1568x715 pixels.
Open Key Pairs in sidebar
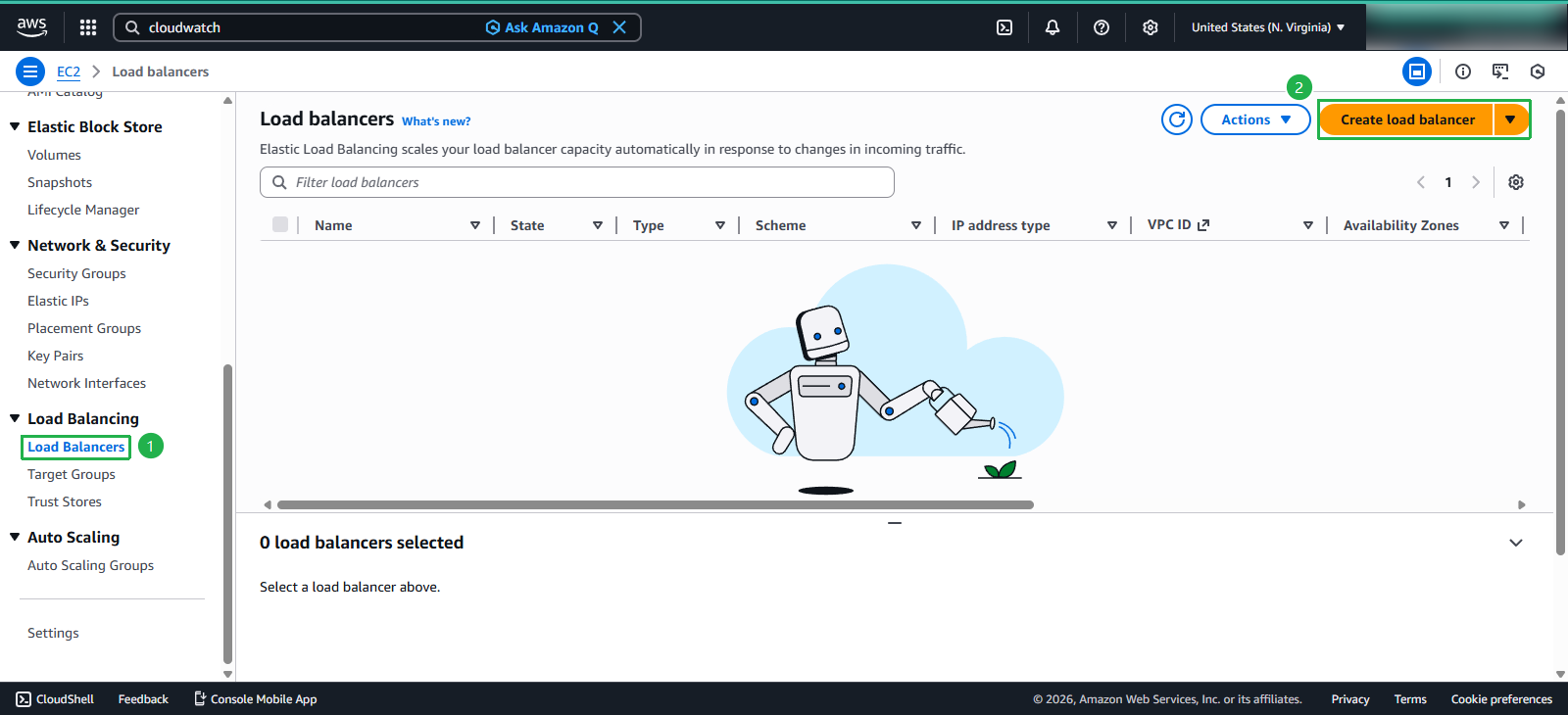pyautogui.click(x=55, y=356)
